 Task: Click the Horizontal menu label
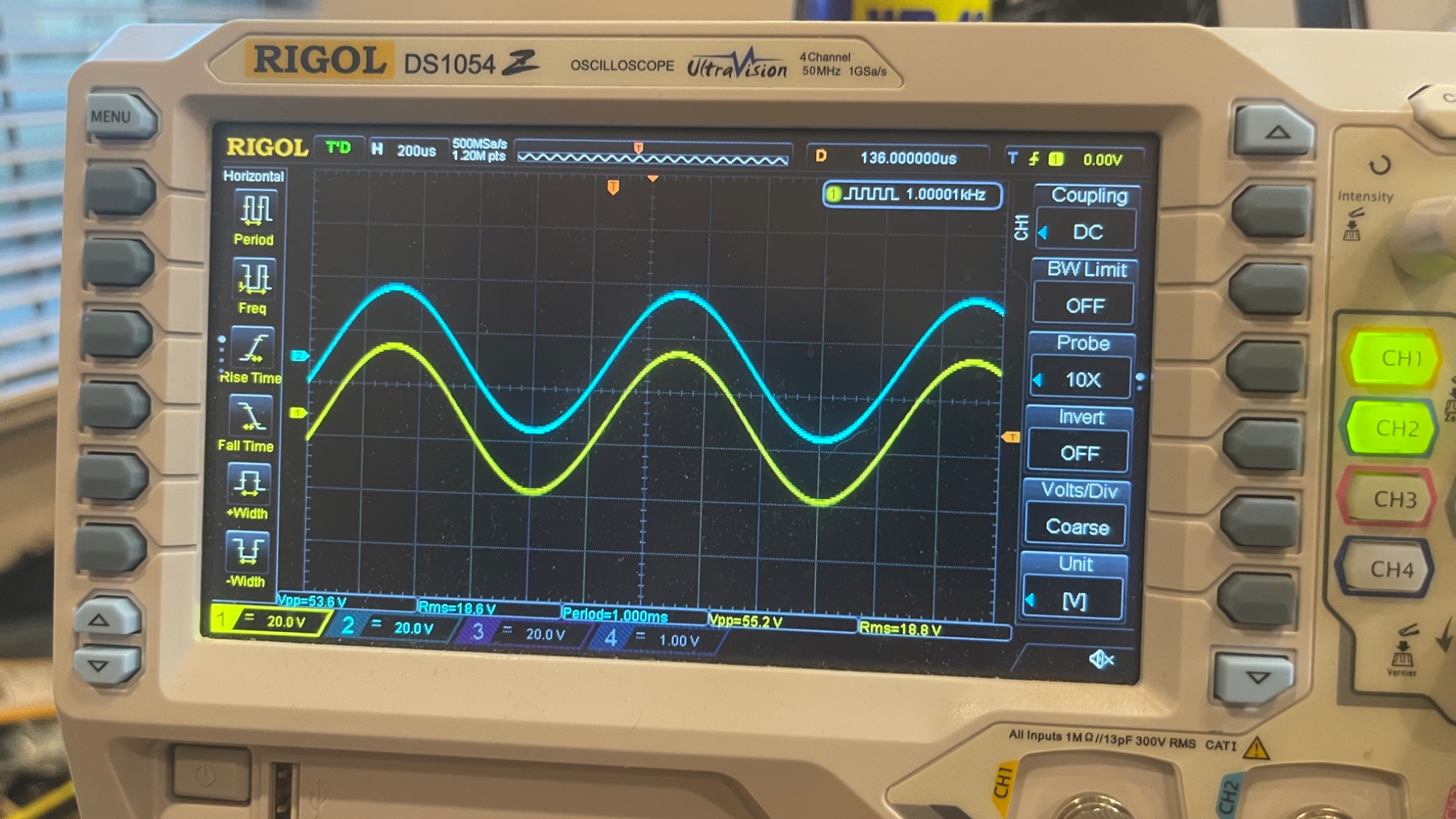point(254,176)
